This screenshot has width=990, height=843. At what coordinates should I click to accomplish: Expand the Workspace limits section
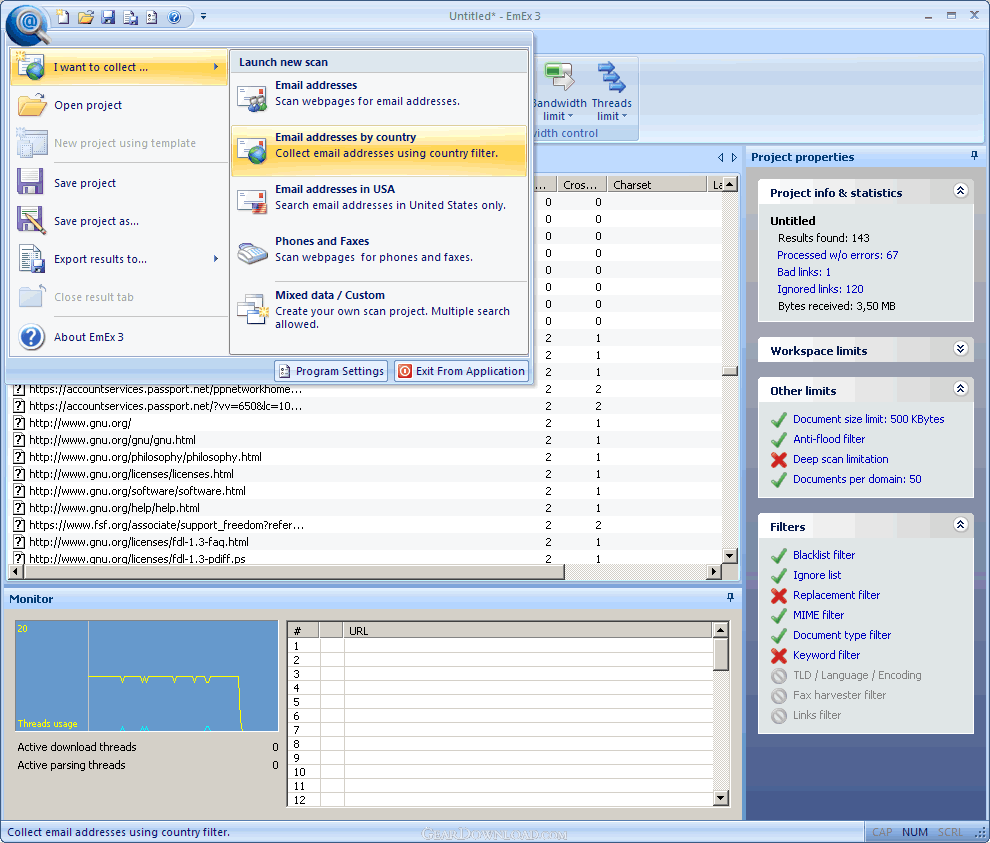[960, 349]
